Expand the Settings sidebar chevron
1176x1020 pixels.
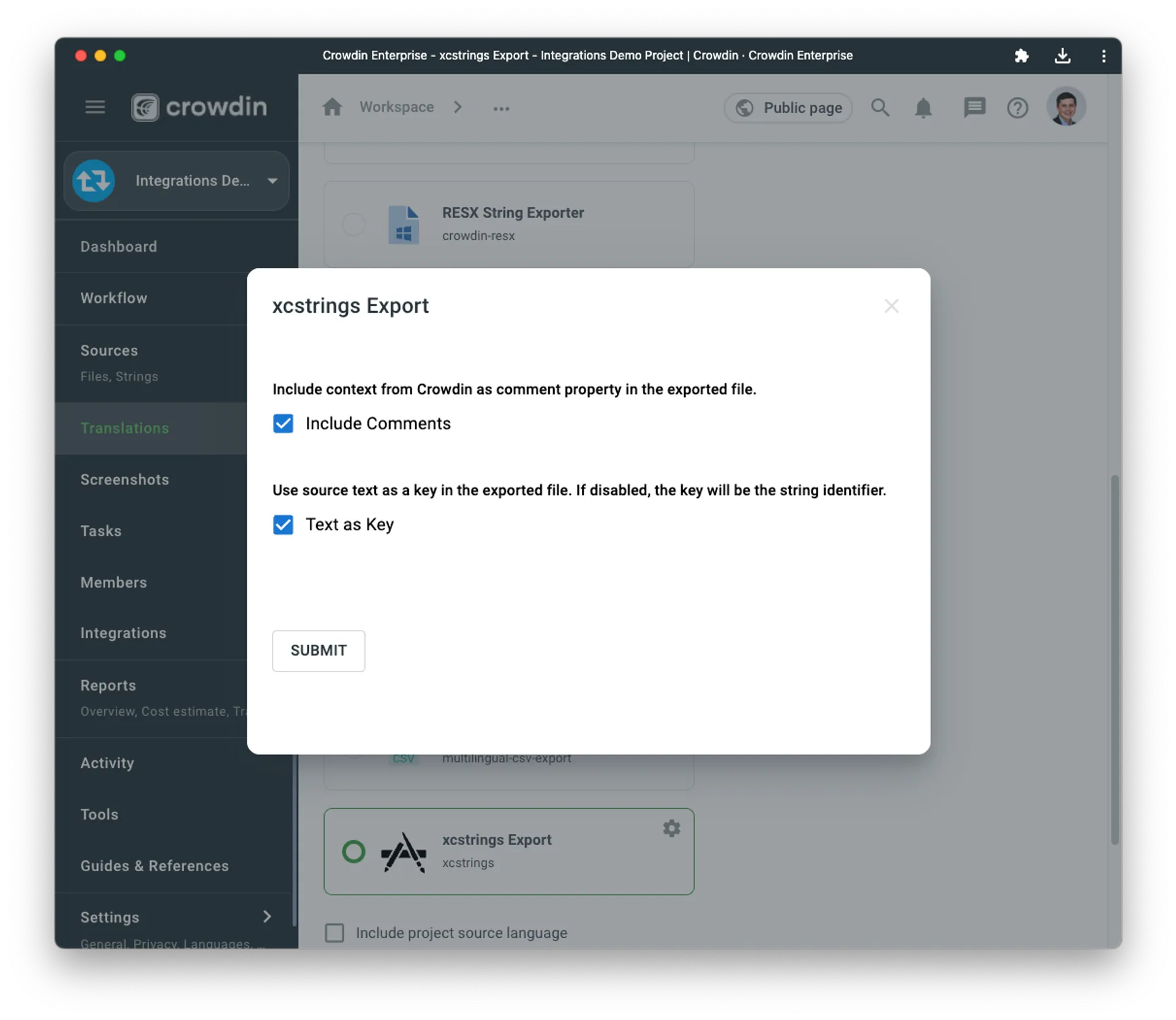[x=267, y=917]
